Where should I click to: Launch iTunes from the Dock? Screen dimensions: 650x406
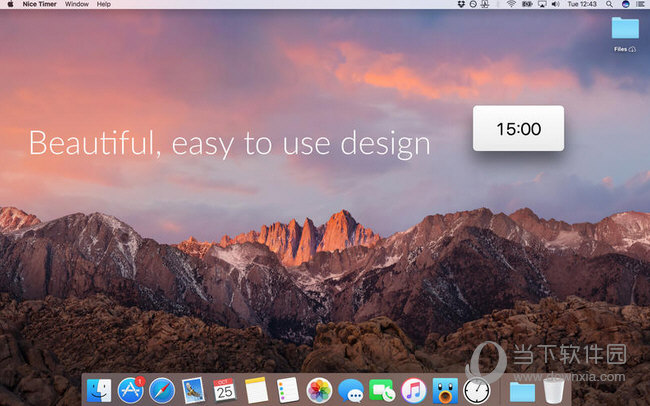pyautogui.click(x=413, y=391)
